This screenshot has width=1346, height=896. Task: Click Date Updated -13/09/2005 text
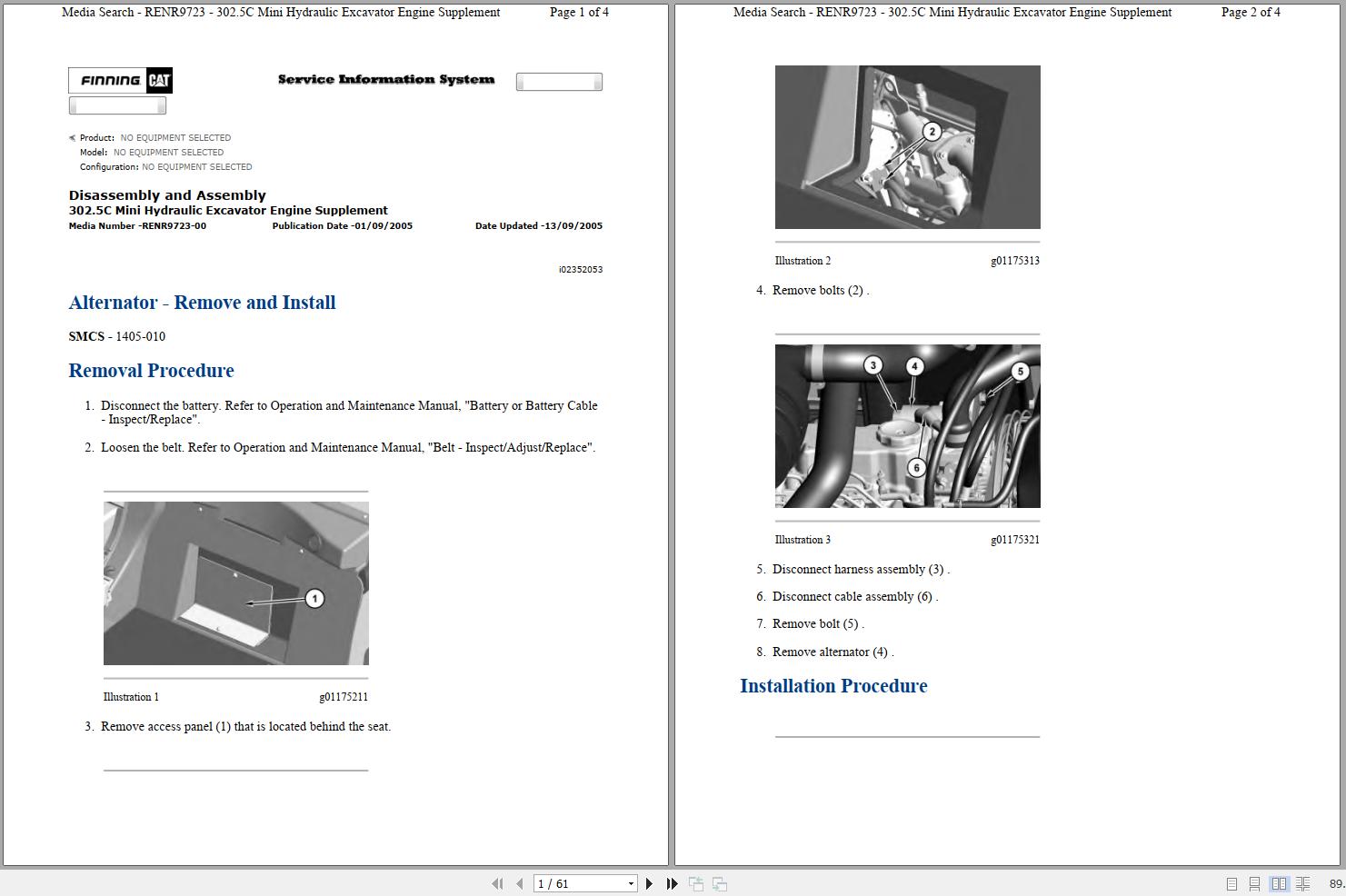[539, 226]
